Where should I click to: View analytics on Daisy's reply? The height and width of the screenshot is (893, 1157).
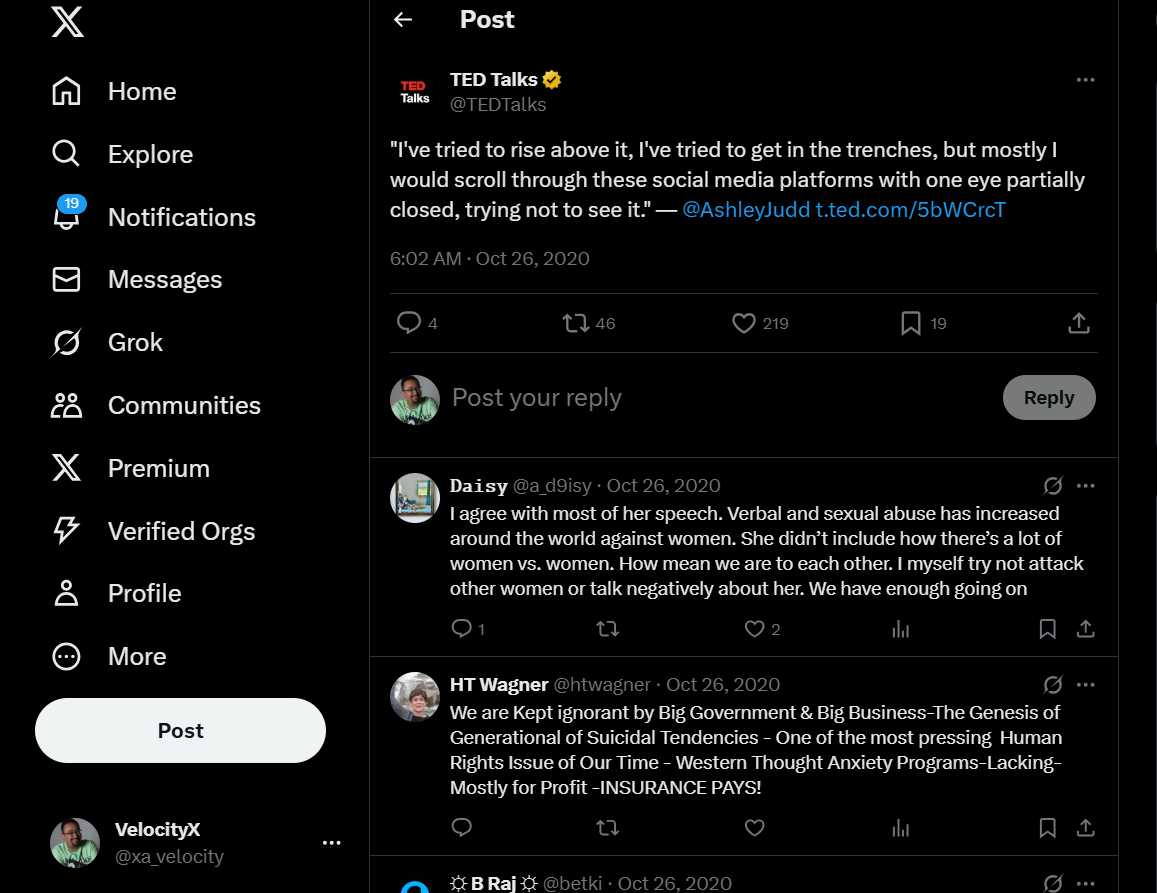point(901,629)
